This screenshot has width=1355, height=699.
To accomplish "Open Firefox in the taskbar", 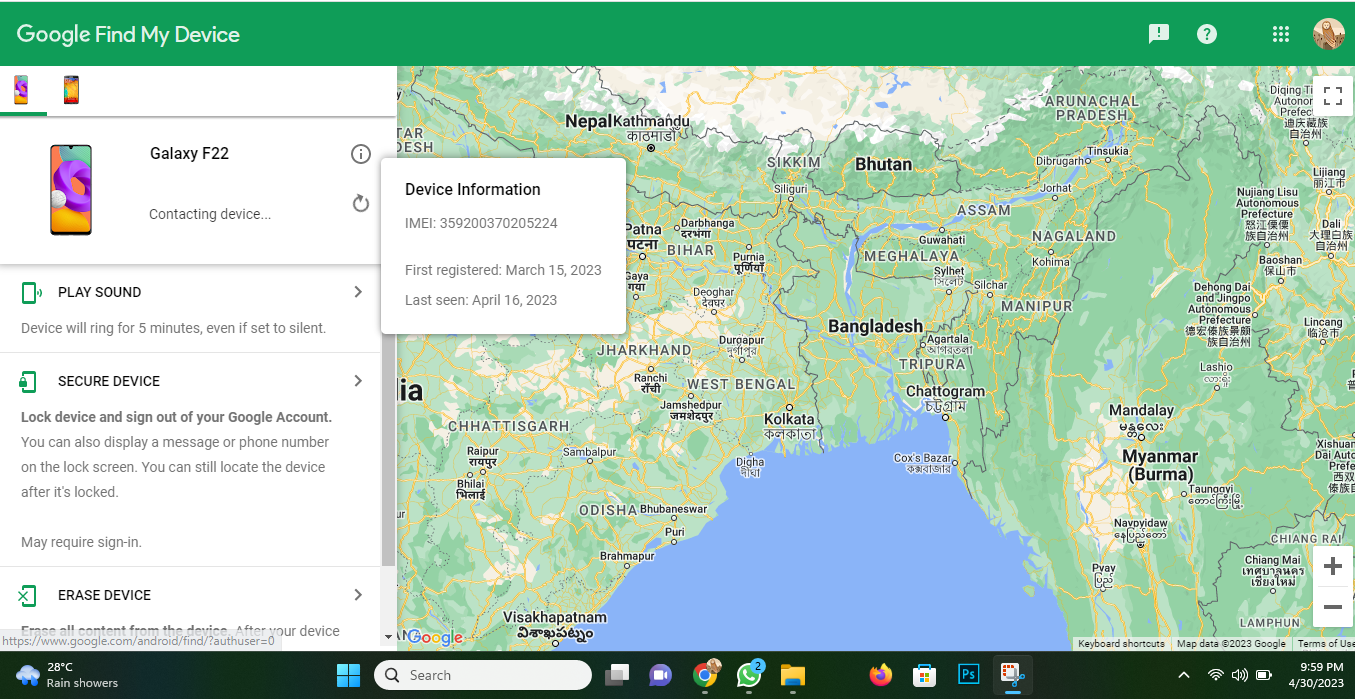I will [x=880, y=675].
